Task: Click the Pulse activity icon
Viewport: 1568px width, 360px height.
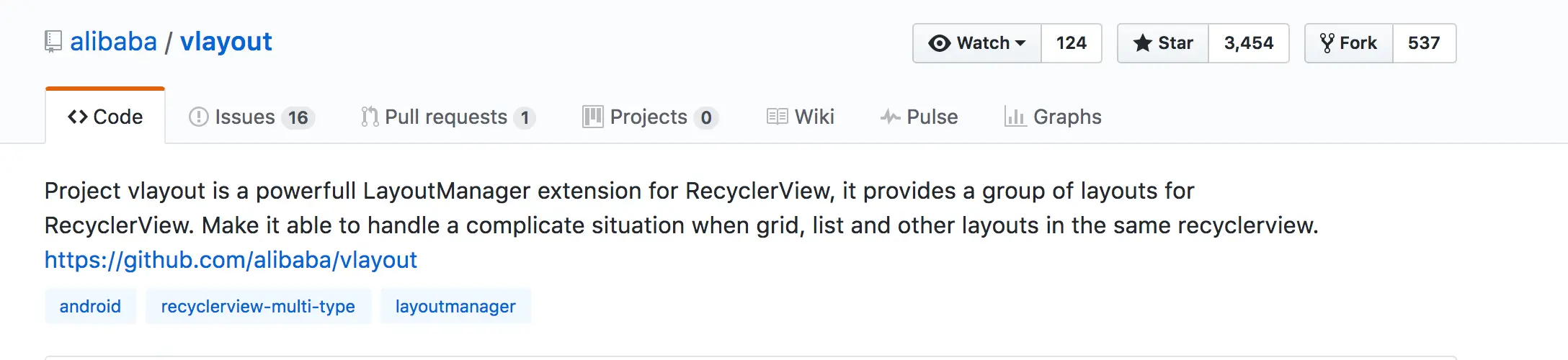Action: (x=890, y=117)
